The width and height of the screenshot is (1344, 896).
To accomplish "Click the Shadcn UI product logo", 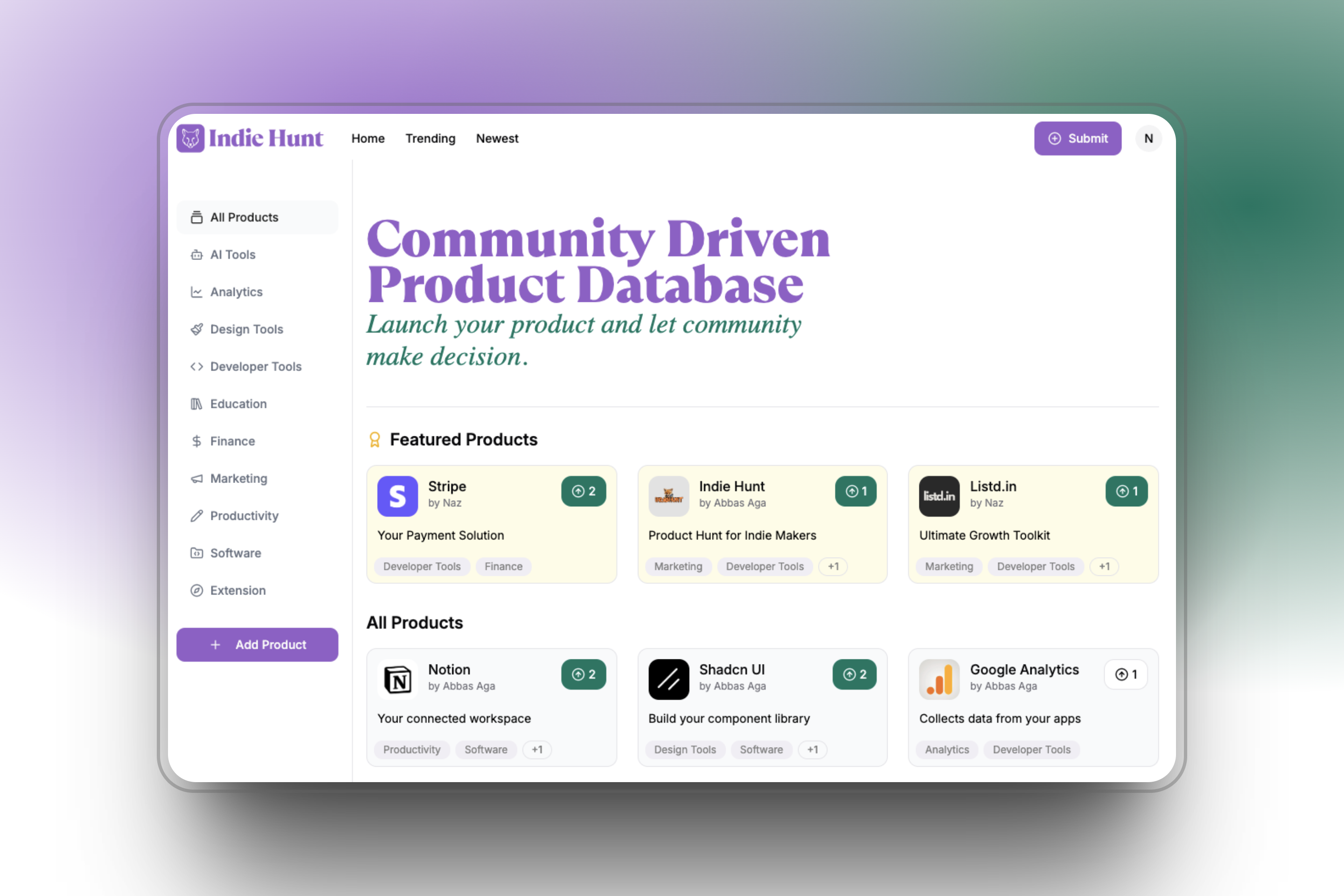I will point(669,679).
